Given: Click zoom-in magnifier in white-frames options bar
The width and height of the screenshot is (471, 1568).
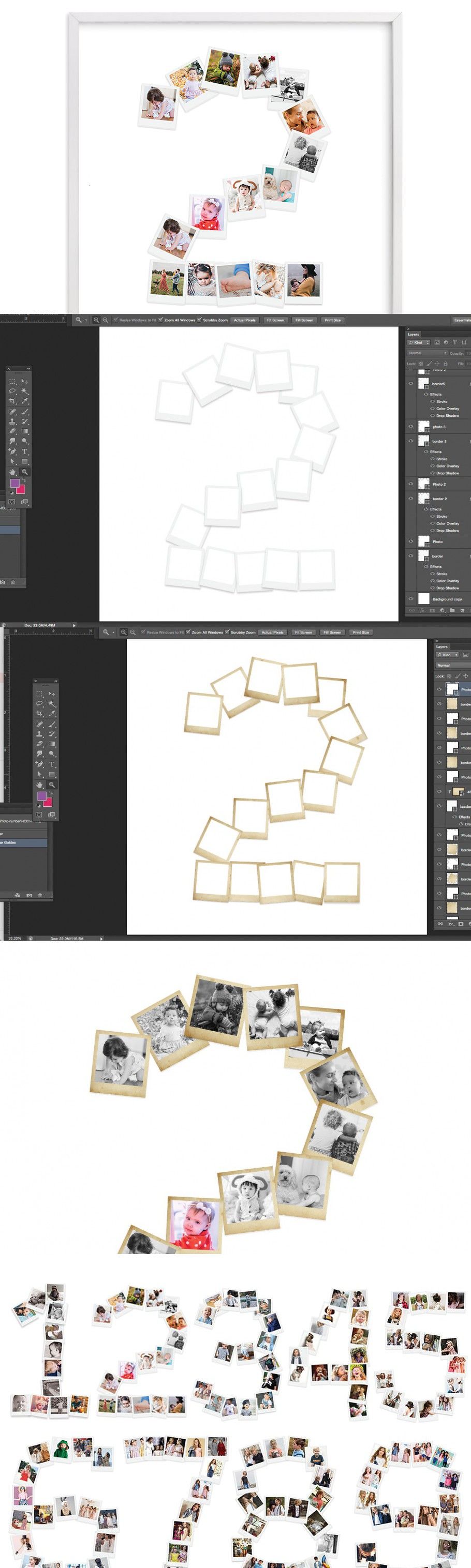Looking at the screenshot, I should [x=96, y=320].
